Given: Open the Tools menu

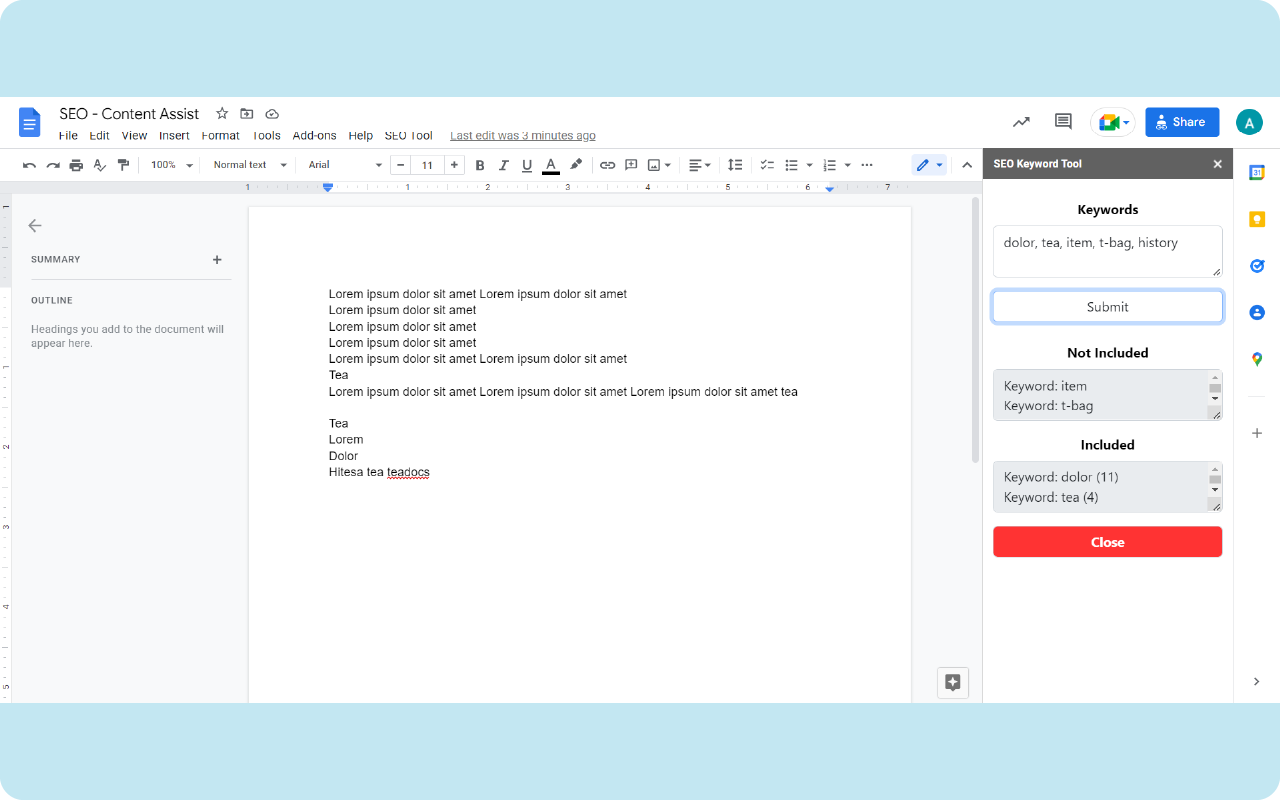Looking at the screenshot, I should (x=266, y=136).
